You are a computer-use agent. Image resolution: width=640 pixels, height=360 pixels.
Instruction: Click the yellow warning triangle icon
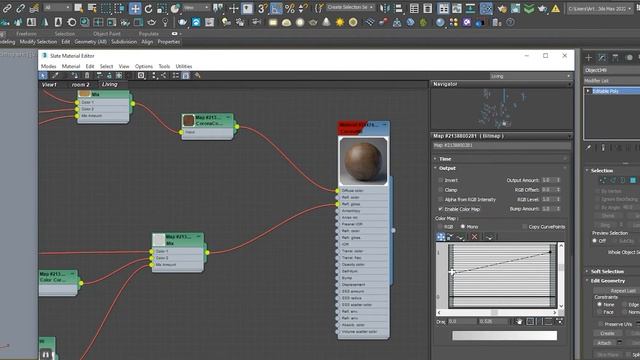556,8
